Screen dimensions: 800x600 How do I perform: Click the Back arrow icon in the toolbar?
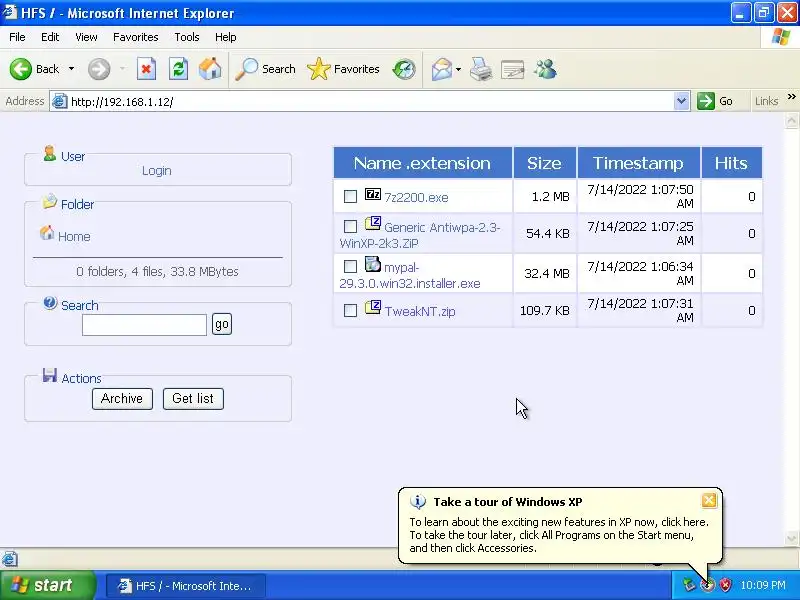coord(21,69)
